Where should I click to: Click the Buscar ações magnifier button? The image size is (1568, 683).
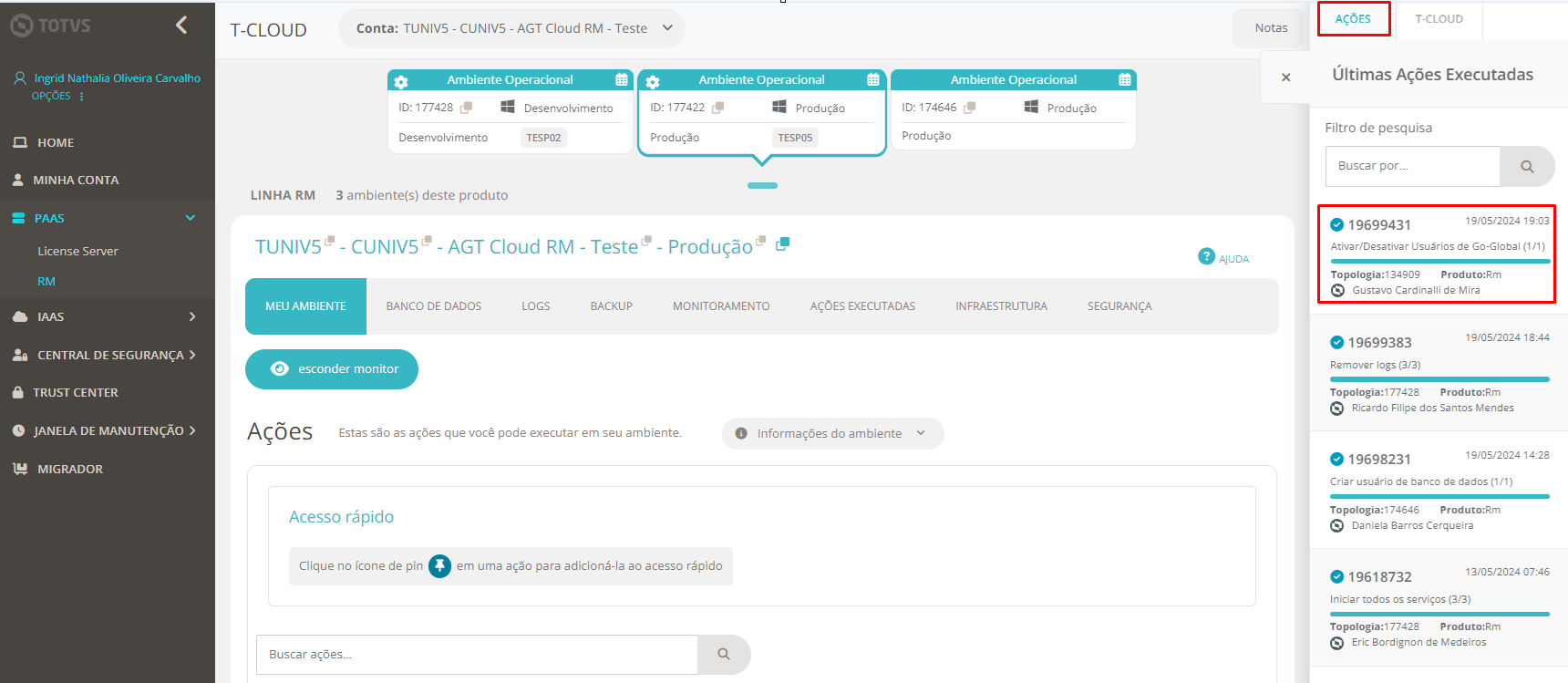tap(724, 655)
